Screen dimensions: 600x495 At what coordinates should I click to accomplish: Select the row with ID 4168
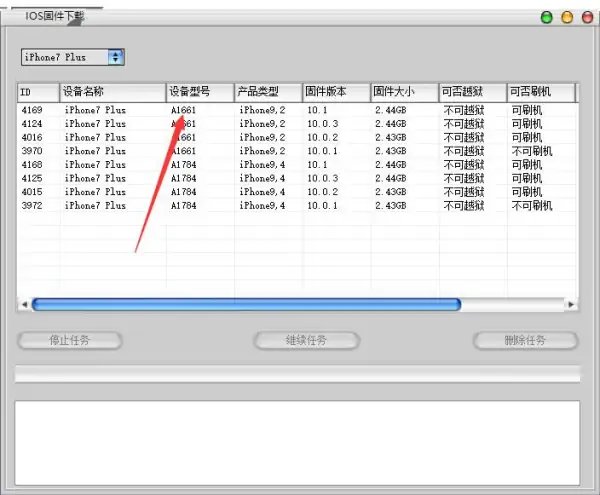click(297, 165)
